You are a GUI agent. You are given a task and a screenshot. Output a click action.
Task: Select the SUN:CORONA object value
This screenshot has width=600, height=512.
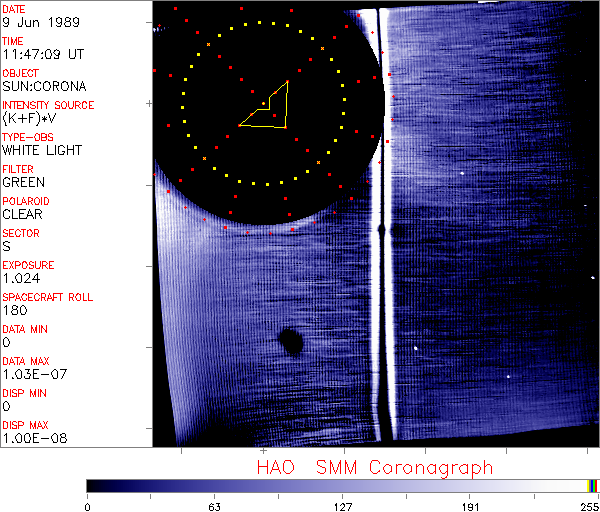coord(44,86)
